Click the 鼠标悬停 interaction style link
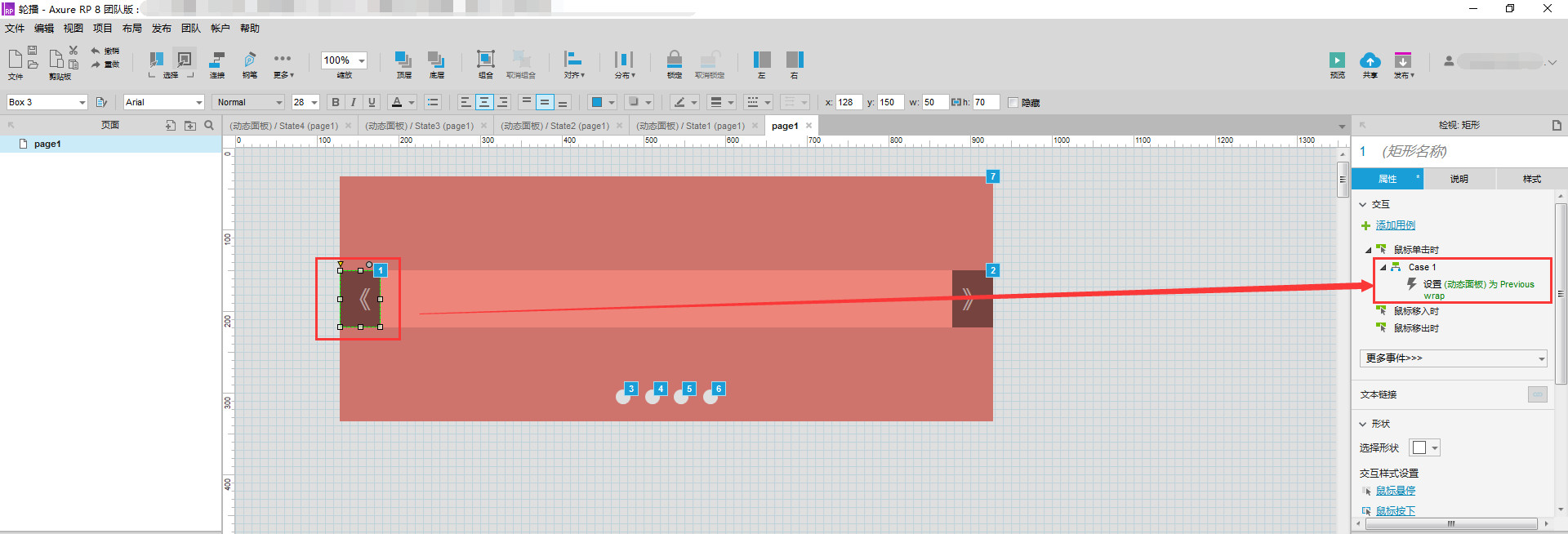1568x534 pixels. pyautogui.click(x=1395, y=491)
